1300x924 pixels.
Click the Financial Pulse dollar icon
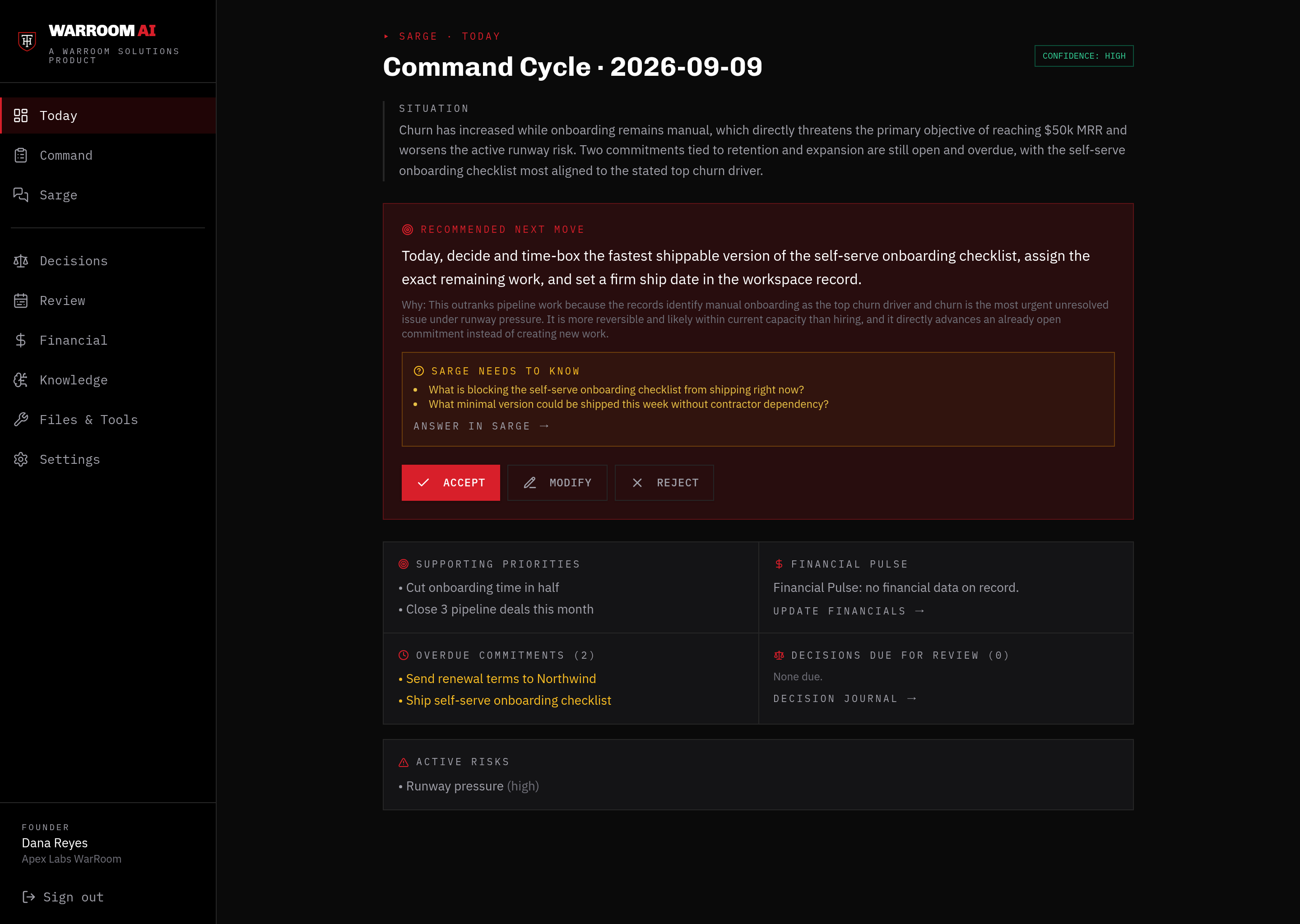(779, 564)
